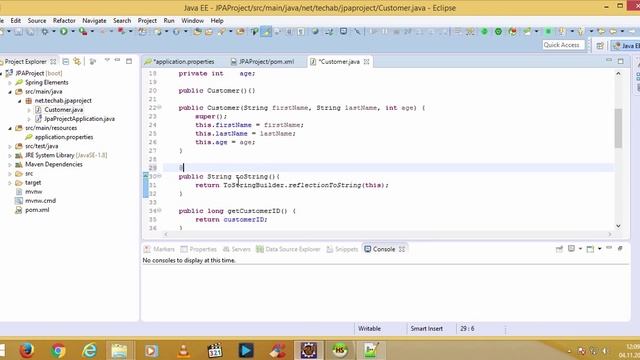640x360 pixels.
Task: Open Firefox from the taskbar
Action: coord(27,350)
